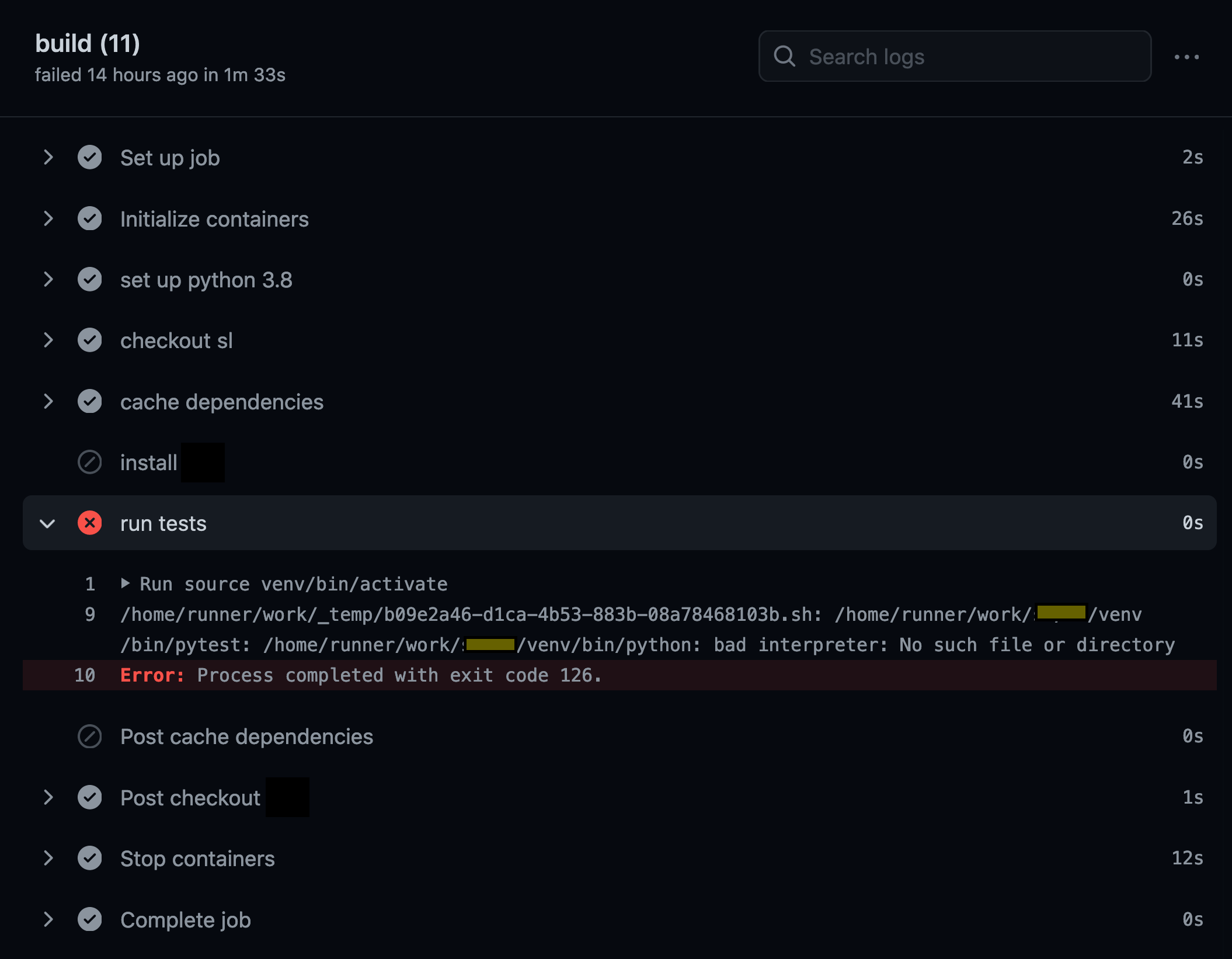Click the skipped icon beside the install step

tap(90, 462)
